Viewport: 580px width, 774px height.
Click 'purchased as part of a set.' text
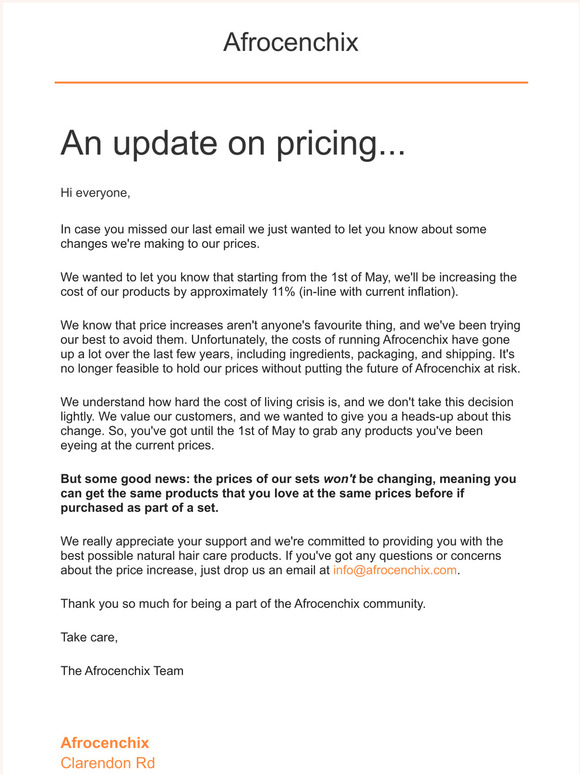[139, 508]
